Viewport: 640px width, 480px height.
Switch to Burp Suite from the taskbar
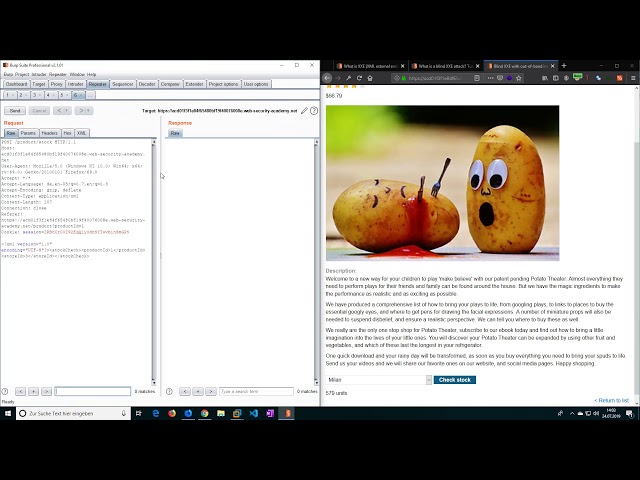click(287, 413)
